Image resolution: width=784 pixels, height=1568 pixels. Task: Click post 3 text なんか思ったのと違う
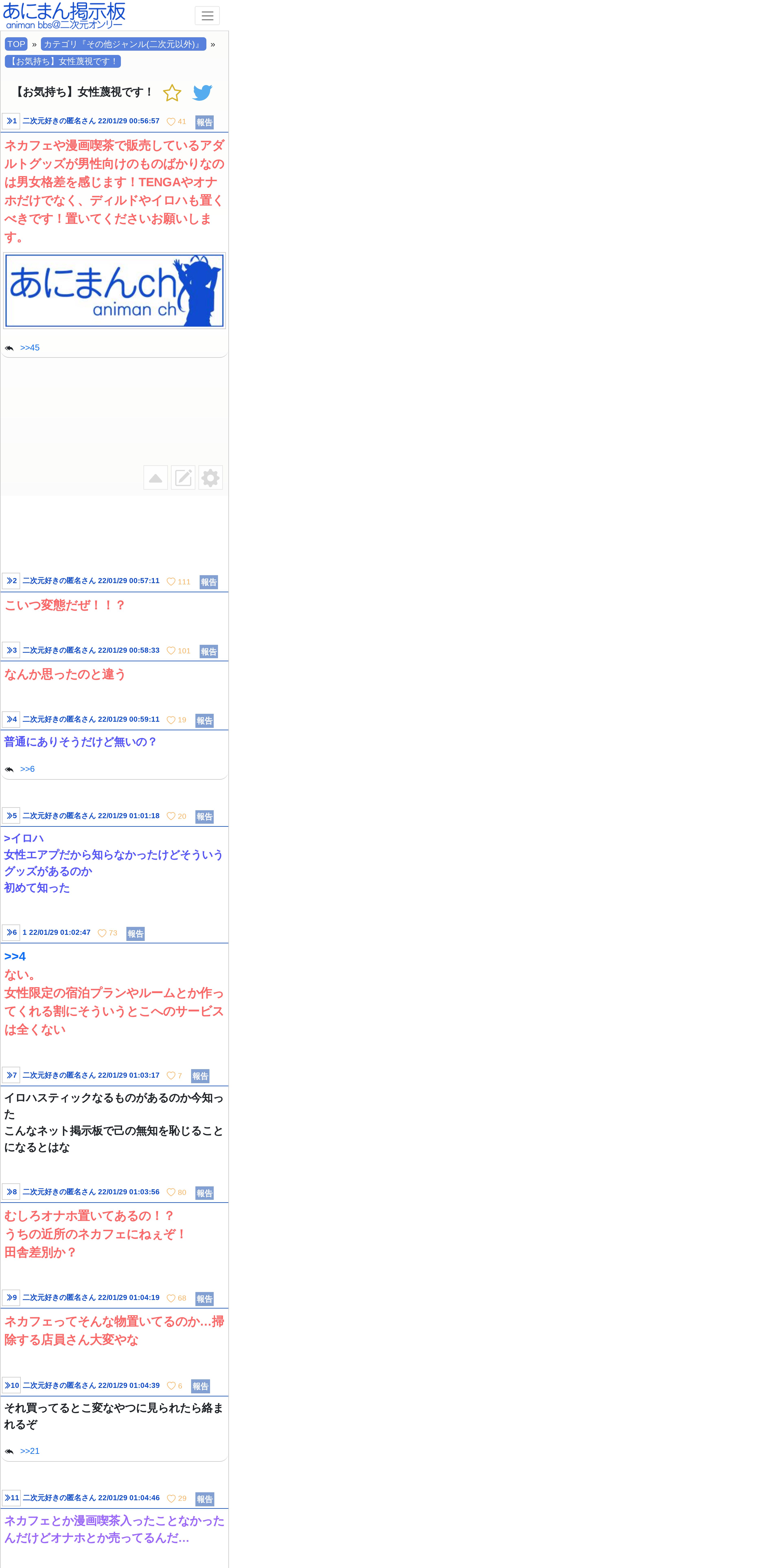point(65,675)
